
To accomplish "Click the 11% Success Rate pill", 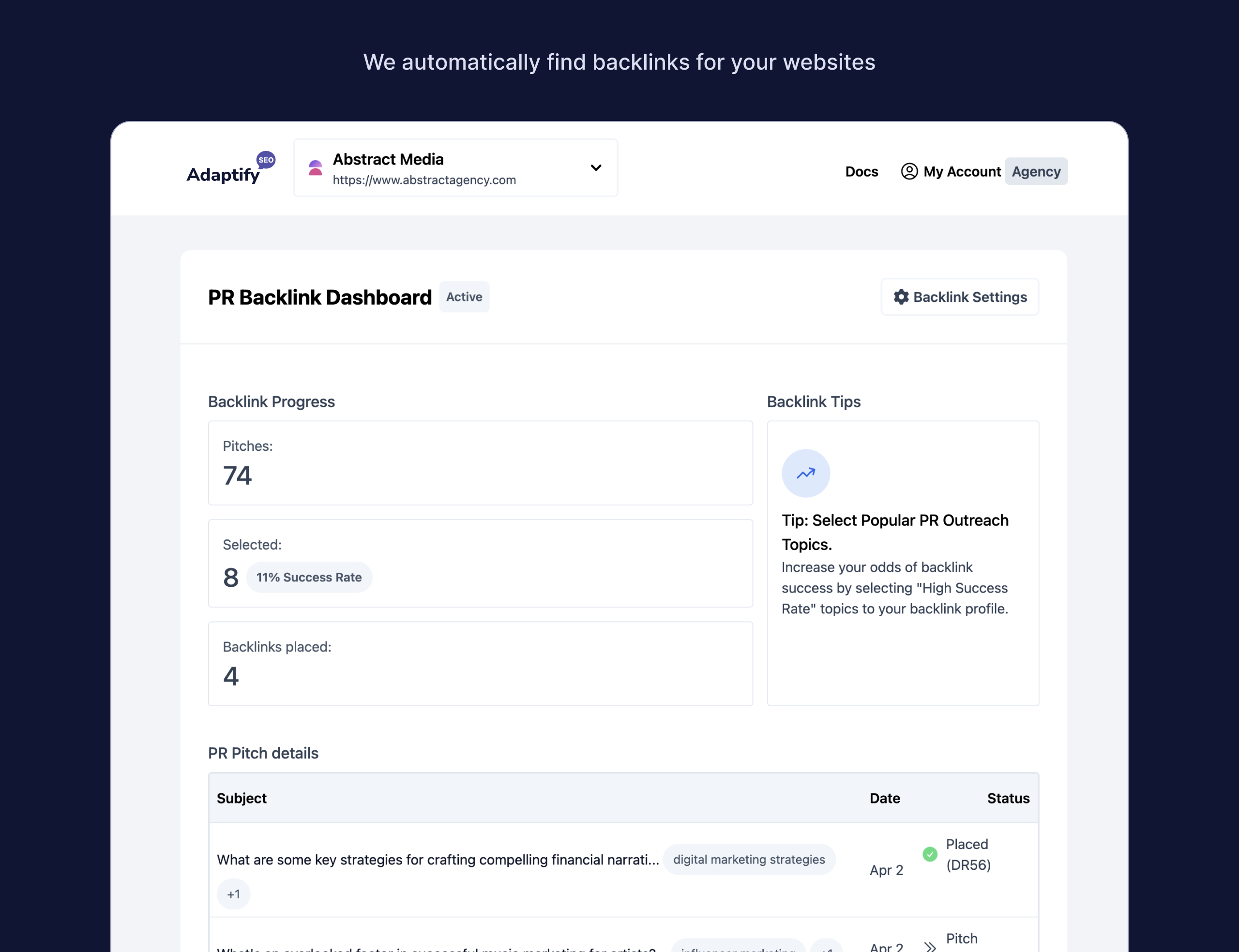I will (x=309, y=577).
